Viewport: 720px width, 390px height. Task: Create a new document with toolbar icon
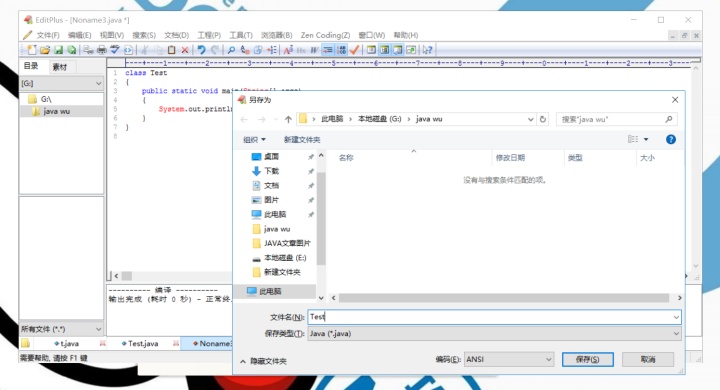click(31, 50)
